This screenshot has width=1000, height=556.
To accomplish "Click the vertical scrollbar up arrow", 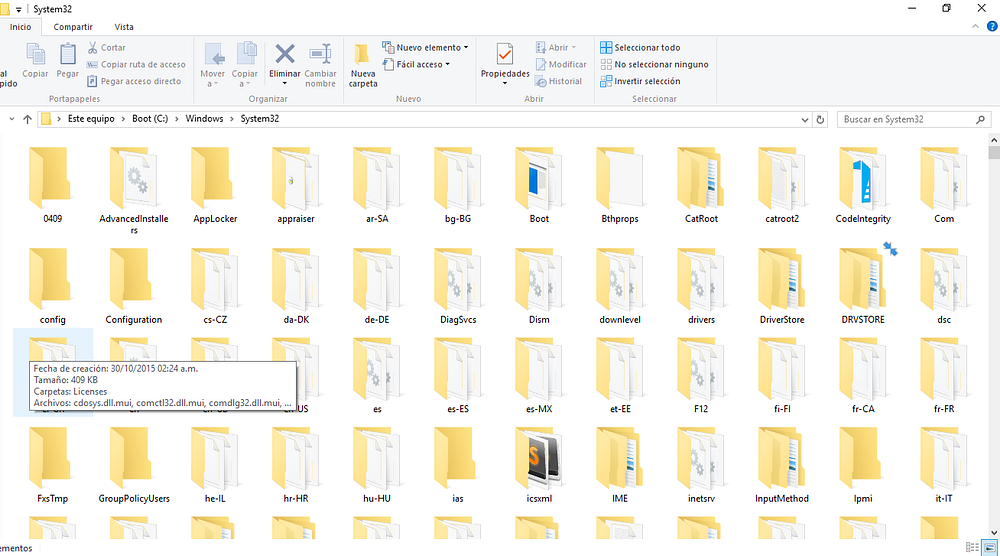I will (994, 140).
